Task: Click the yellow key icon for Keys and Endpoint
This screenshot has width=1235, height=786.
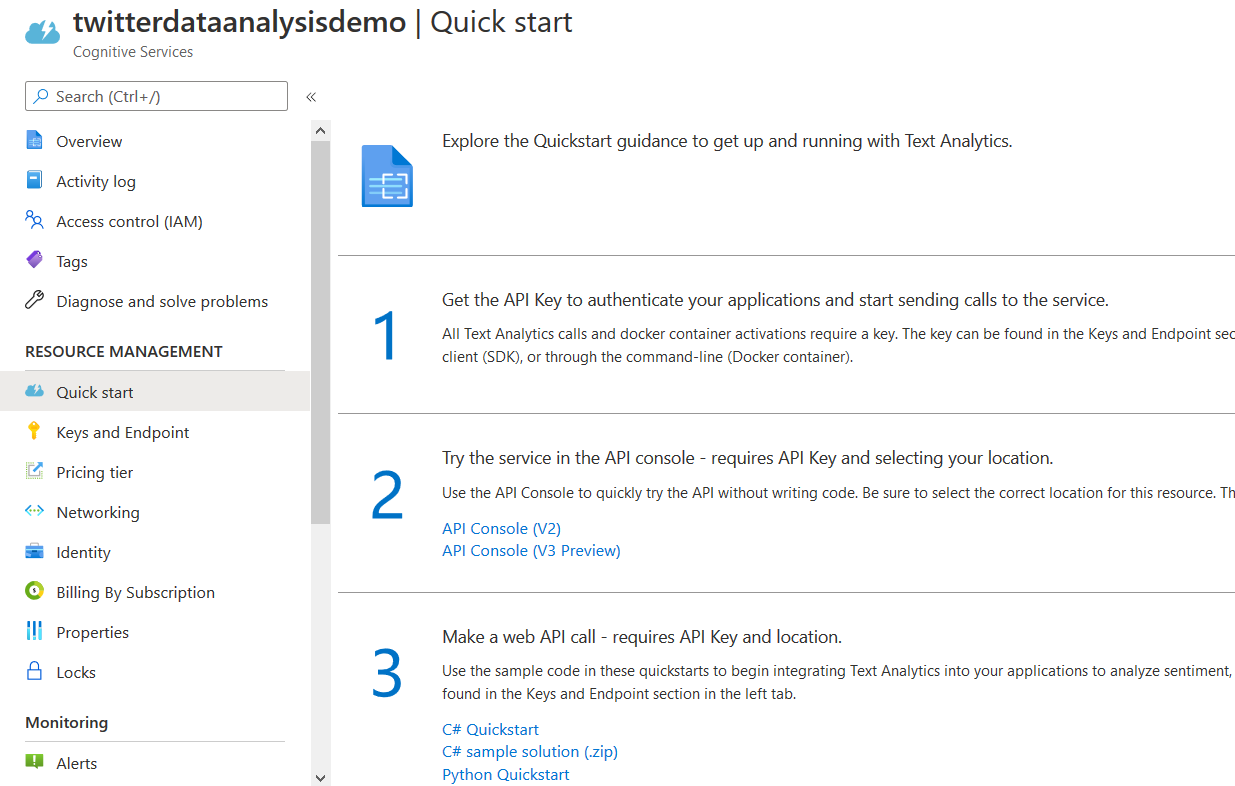Action: coord(35,432)
